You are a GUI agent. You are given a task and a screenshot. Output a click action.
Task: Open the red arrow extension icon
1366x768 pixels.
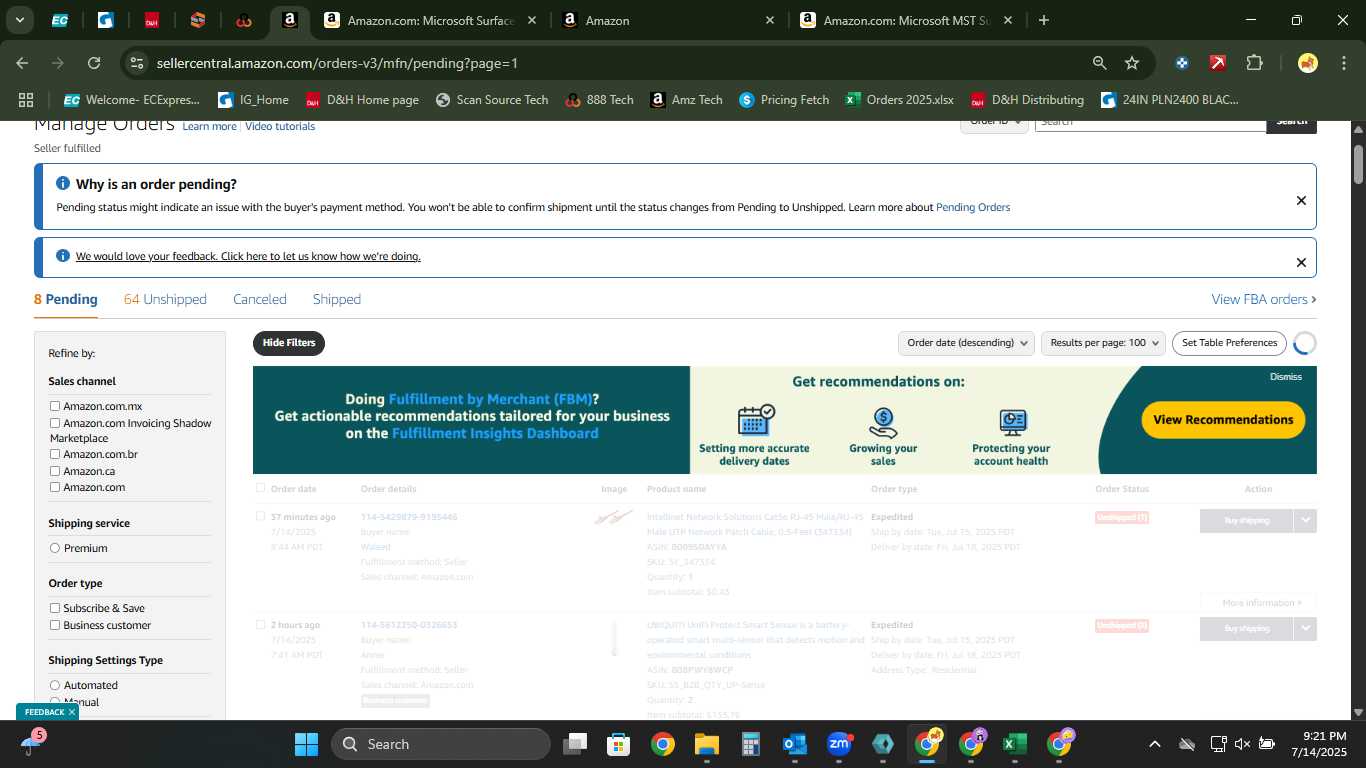click(x=1218, y=63)
